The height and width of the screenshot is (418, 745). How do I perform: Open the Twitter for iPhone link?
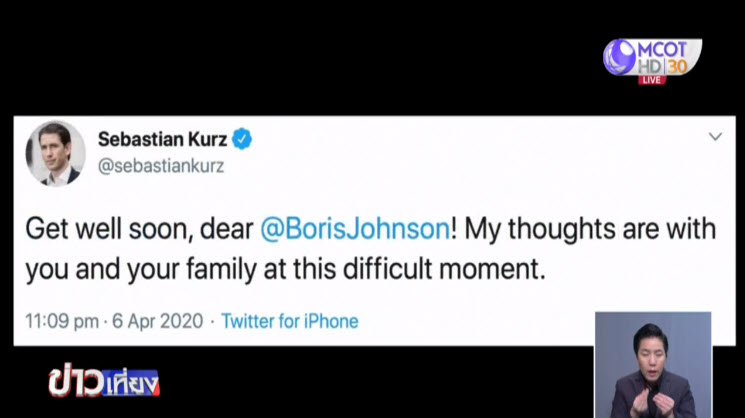(289, 321)
